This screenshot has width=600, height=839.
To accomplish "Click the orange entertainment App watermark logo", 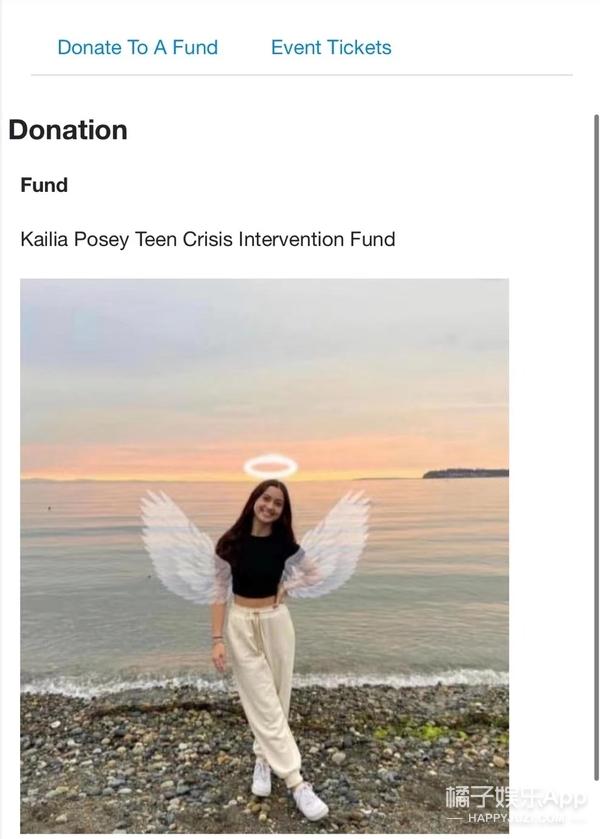I will pyautogui.click(x=516, y=798).
